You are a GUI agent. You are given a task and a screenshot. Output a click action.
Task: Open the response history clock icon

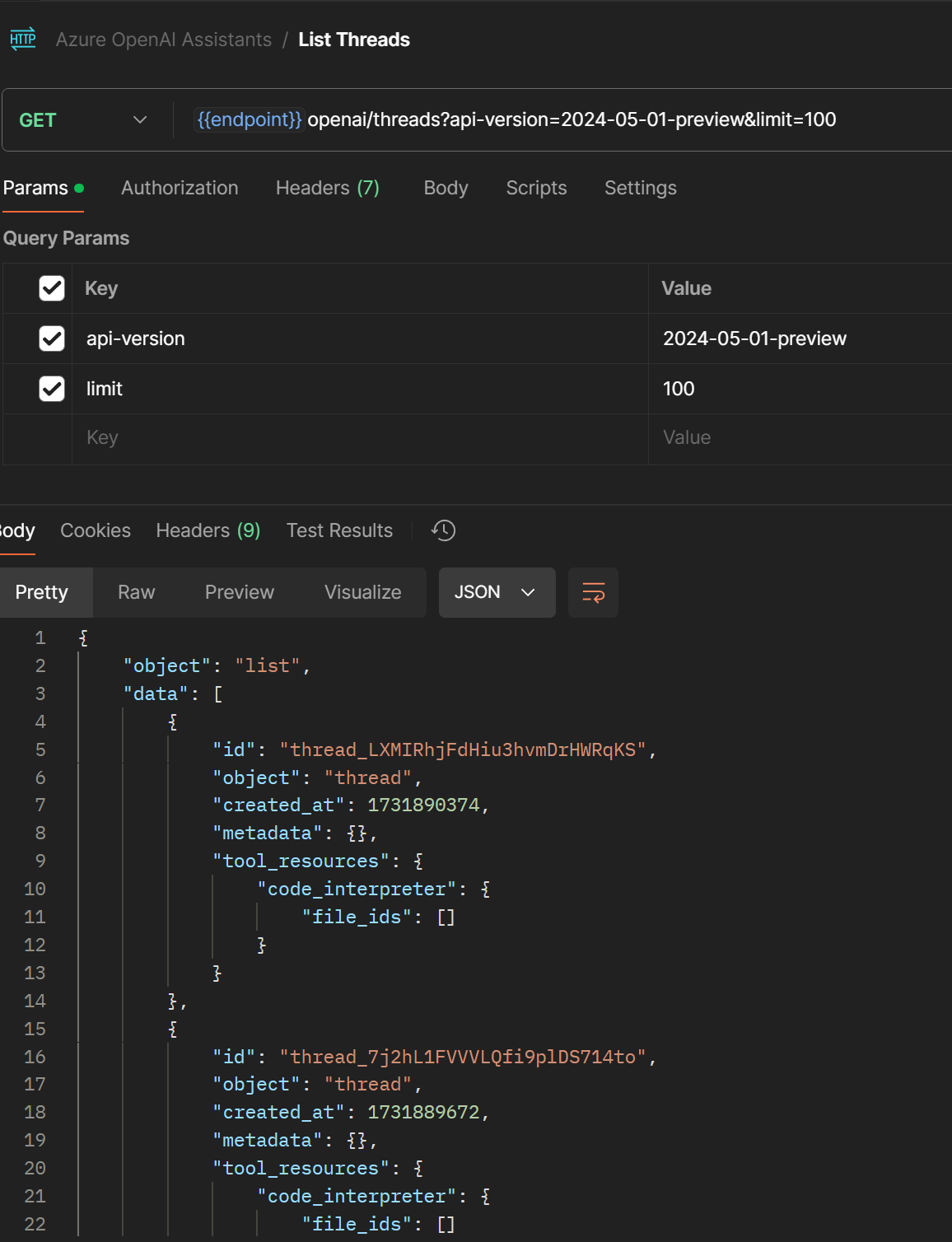coord(443,530)
